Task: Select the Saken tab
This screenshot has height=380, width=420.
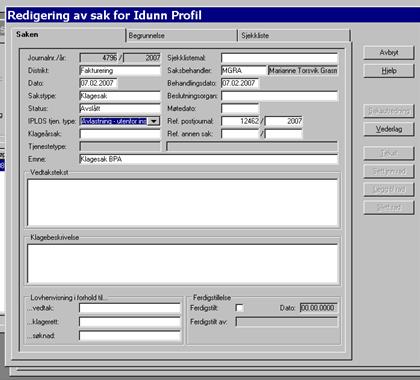Action: [69, 35]
